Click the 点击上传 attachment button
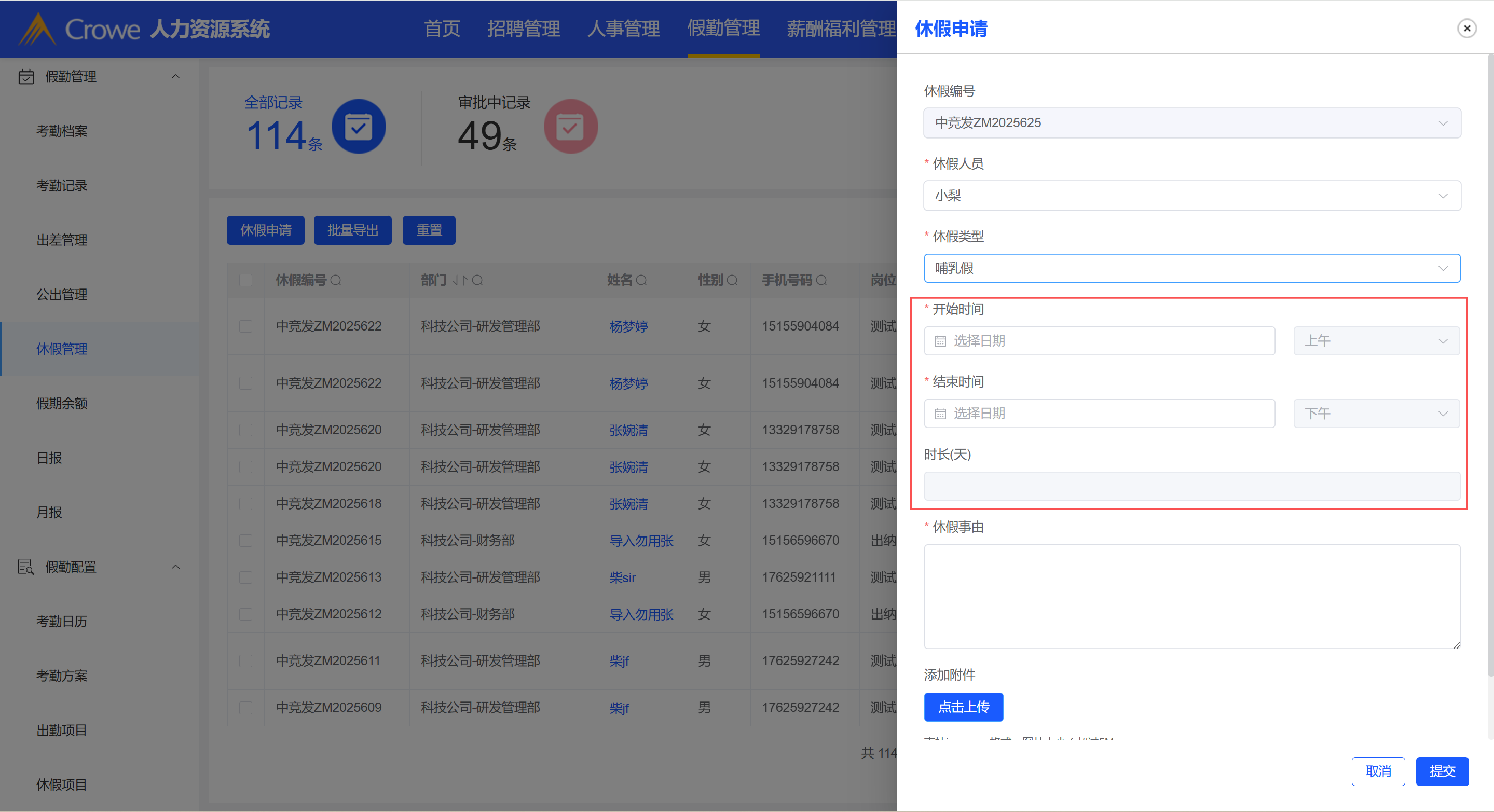This screenshot has height=812, width=1494. point(963,707)
